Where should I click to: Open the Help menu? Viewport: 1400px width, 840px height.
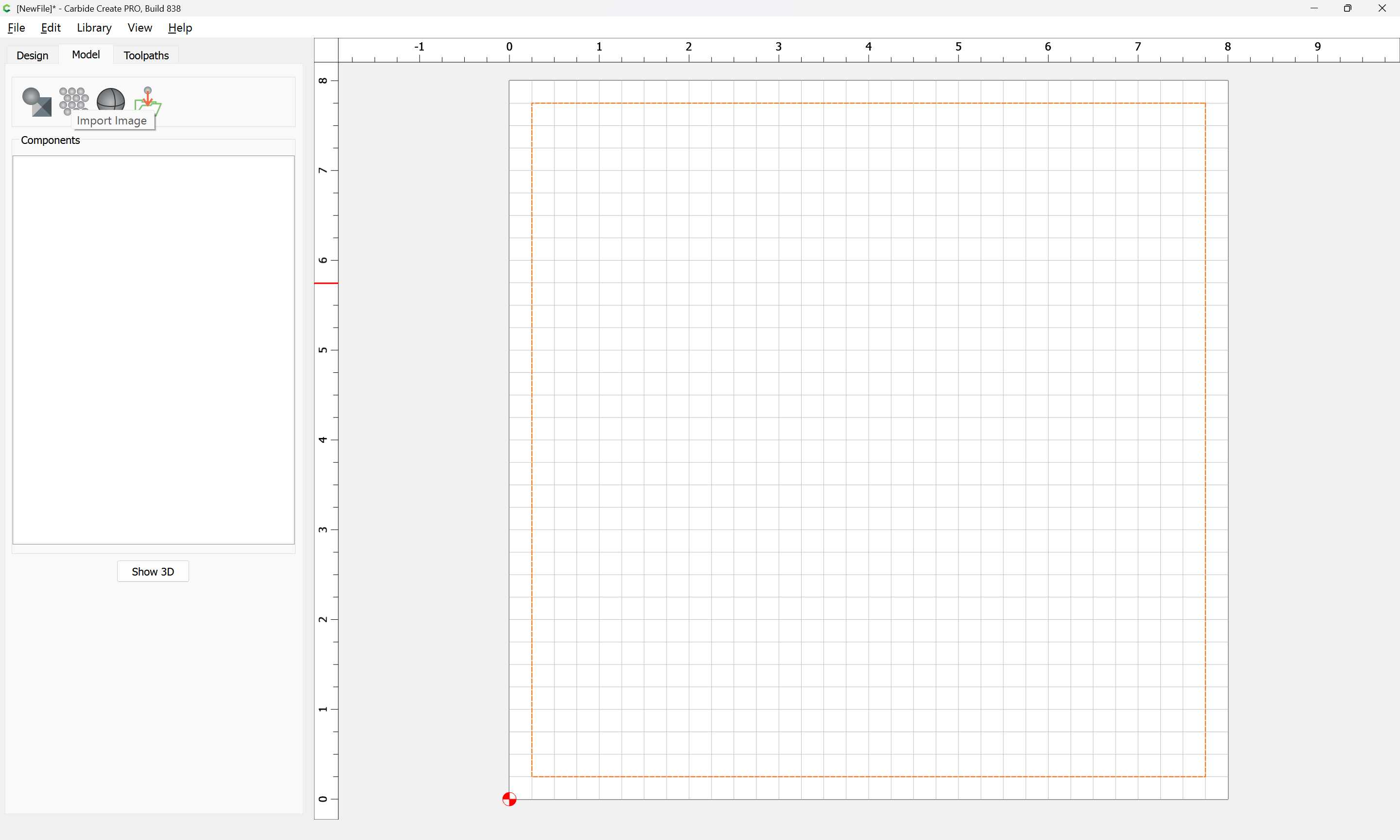[180, 28]
